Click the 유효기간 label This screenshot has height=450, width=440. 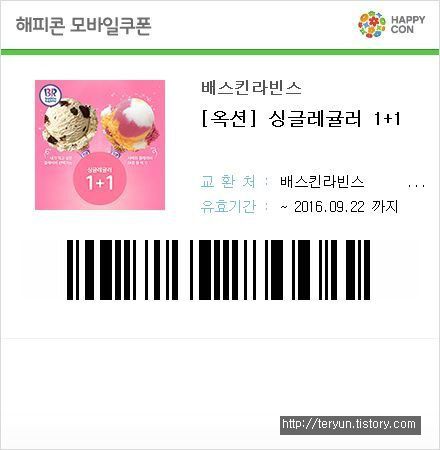coord(228,207)
